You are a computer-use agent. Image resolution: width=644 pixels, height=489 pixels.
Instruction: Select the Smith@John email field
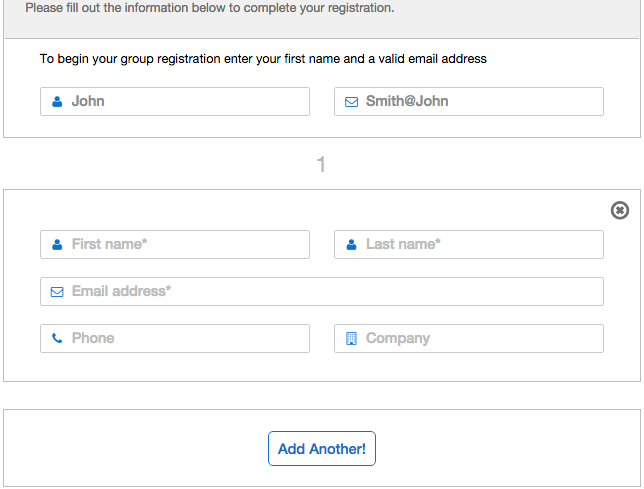point(480,101)
